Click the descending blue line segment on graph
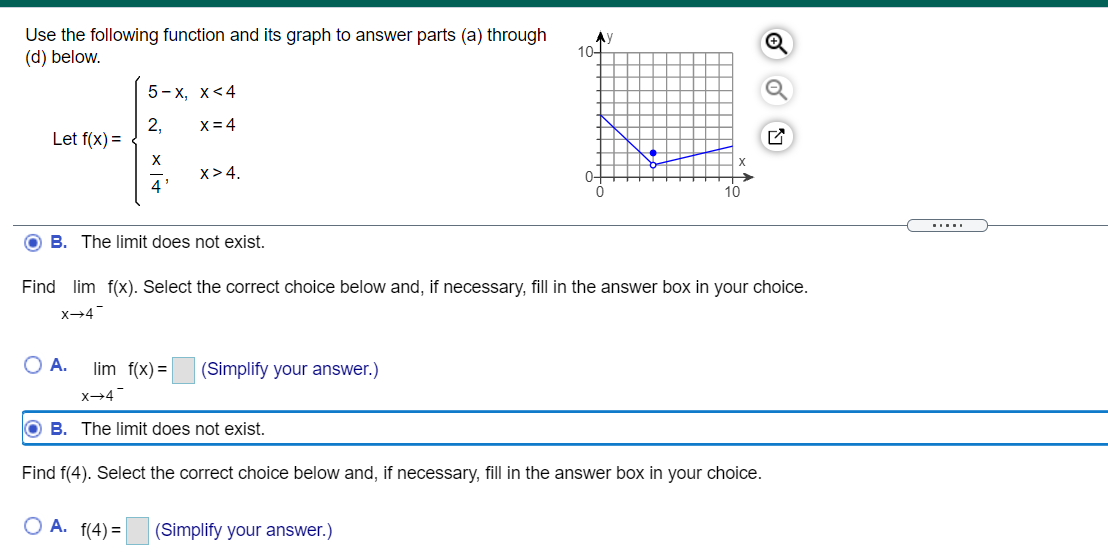This screenshot has height=557, width=1108. coord(625,139)
